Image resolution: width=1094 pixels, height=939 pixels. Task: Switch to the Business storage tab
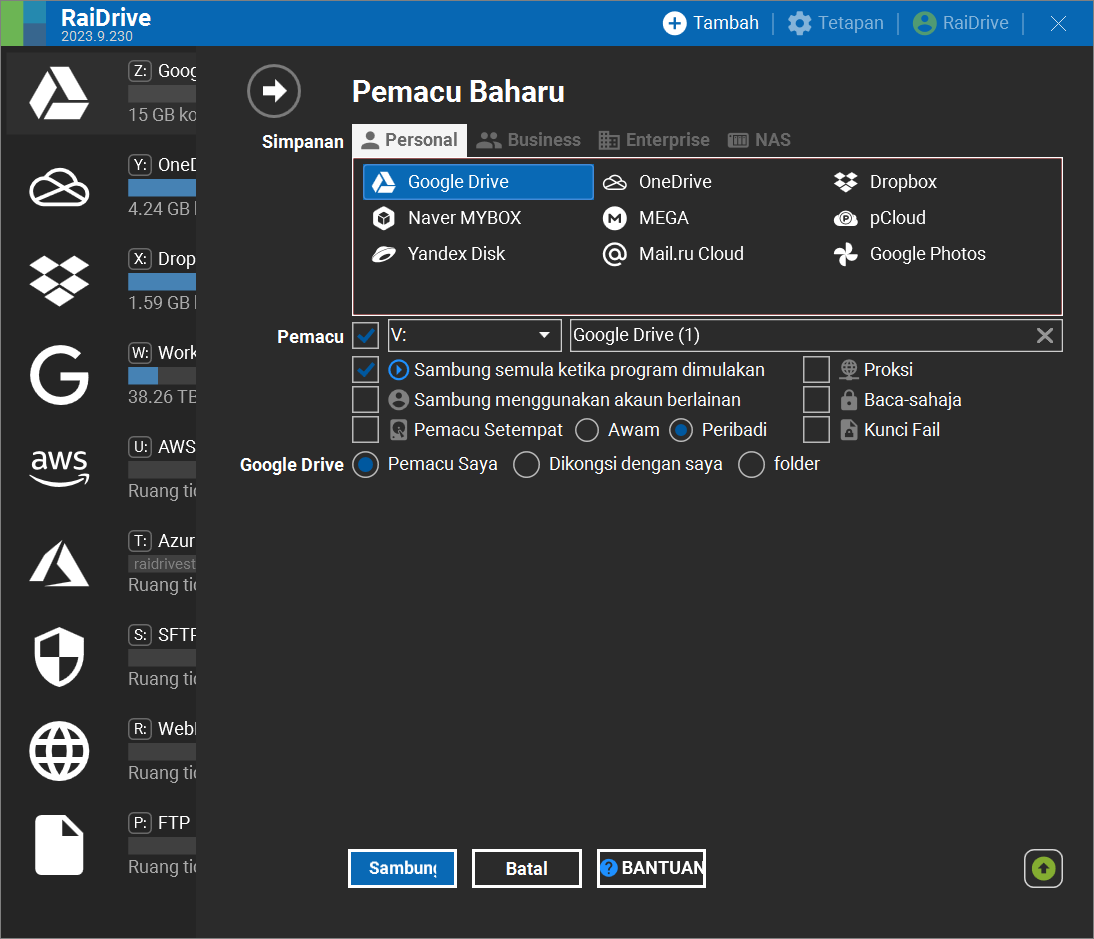pyautogui.click(x=529, y=140)
